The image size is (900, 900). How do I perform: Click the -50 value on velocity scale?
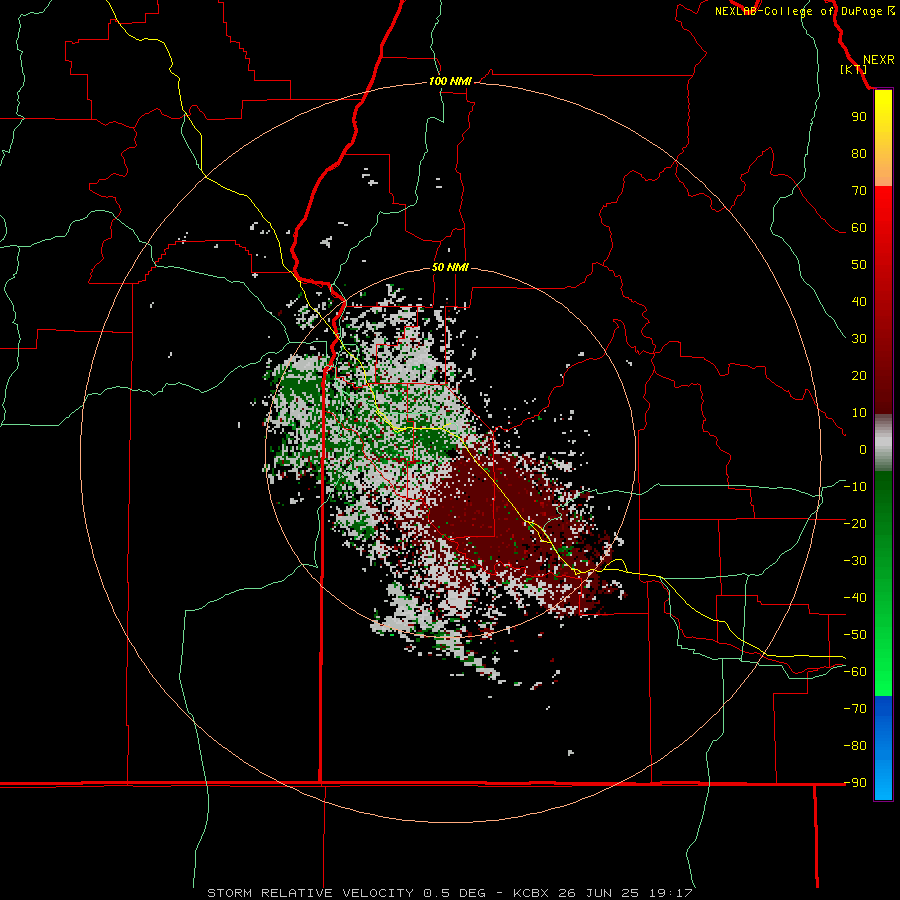pyautogui.click(x=855, y=635)
